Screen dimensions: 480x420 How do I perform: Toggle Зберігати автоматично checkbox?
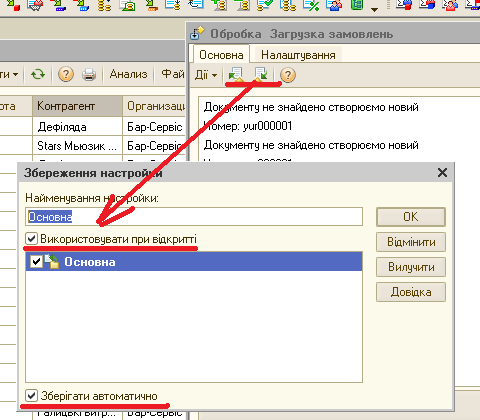click(31, 396)
